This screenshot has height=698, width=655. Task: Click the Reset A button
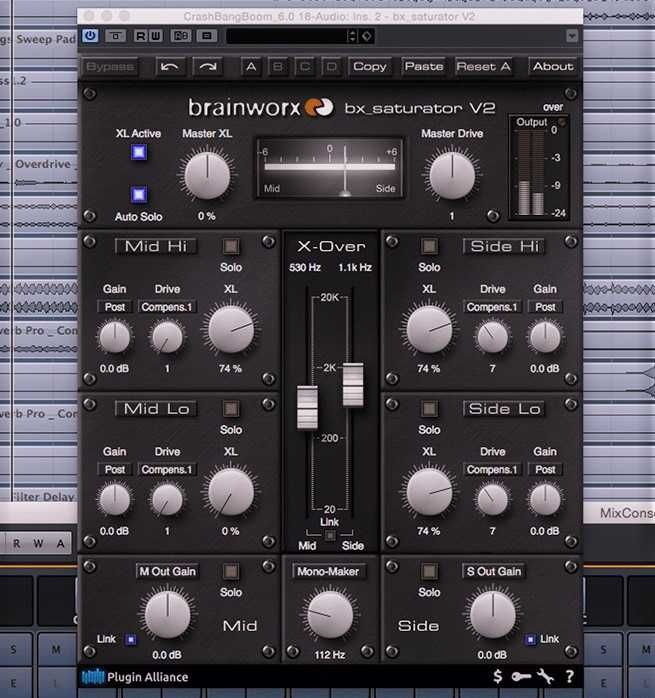(483, 67)
